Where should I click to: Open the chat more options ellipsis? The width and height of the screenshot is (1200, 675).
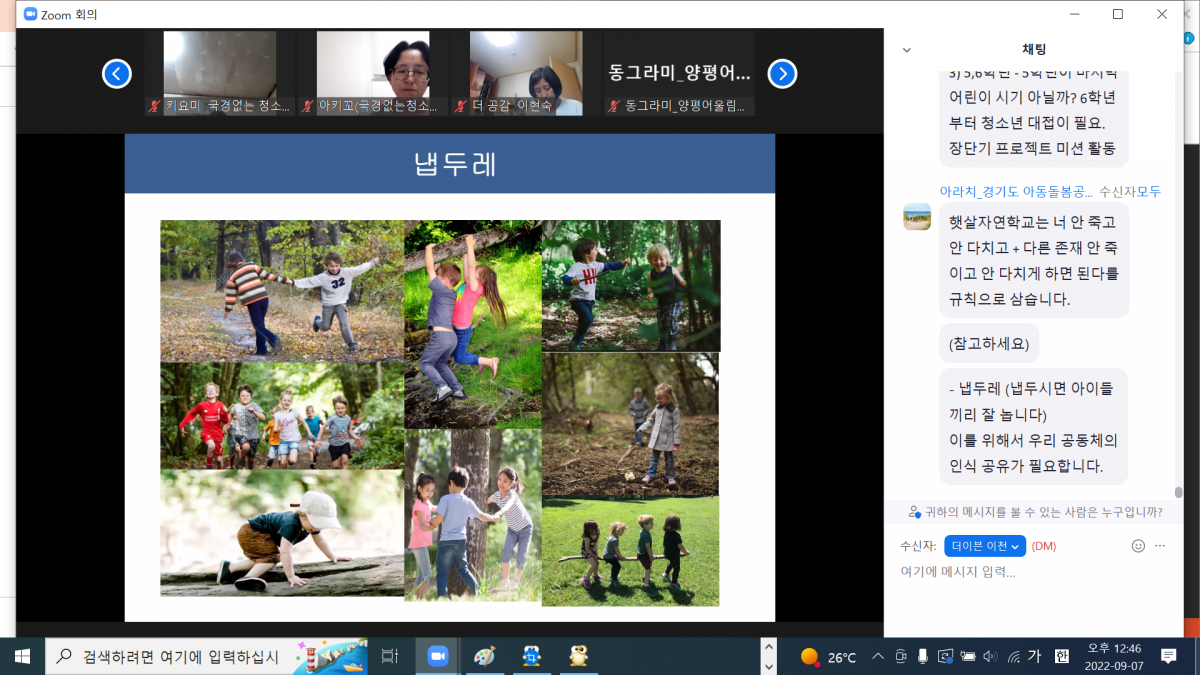tap(1160, 546)
